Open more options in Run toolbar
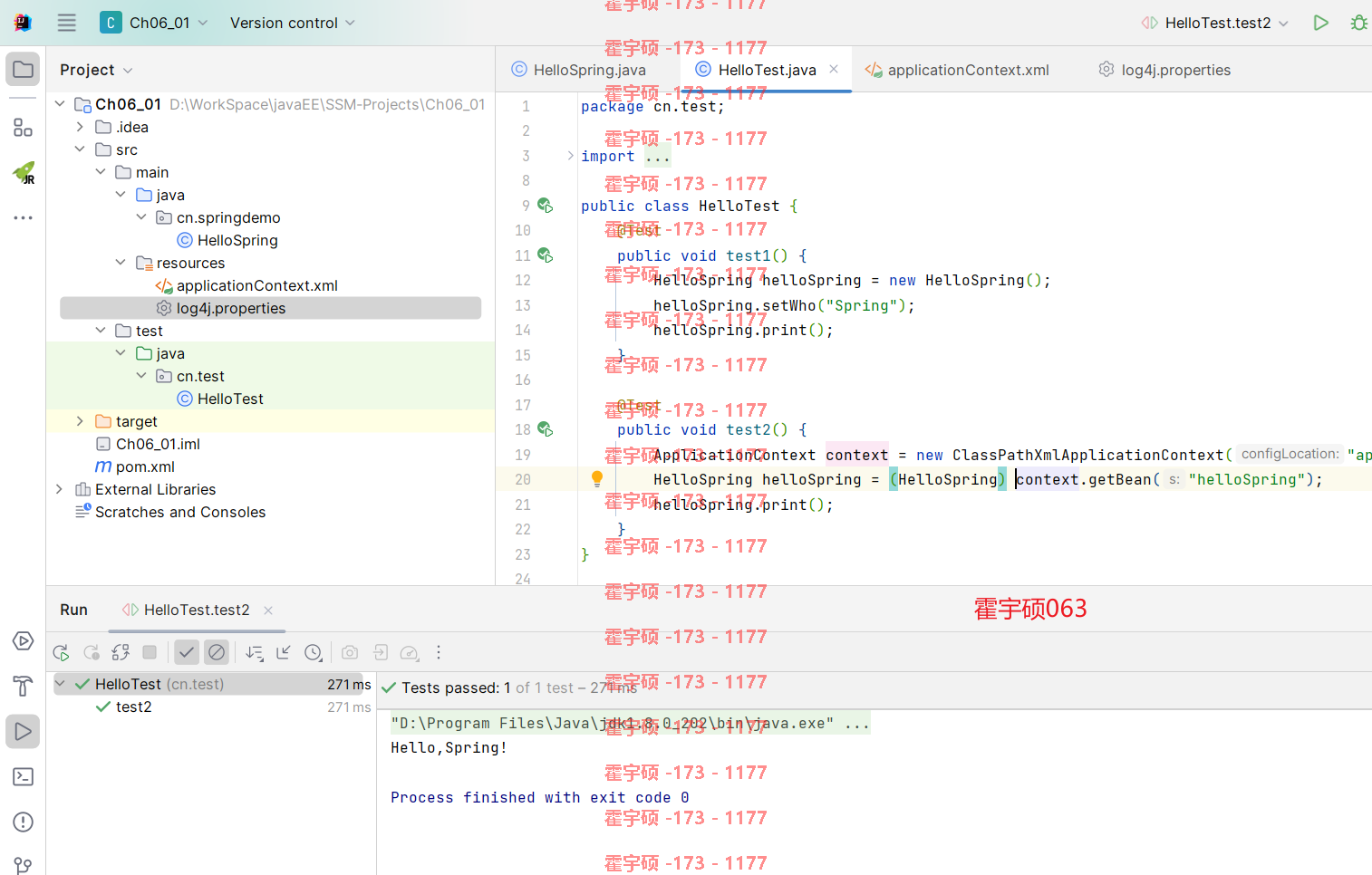1372x875 pixels. [439, 652]
